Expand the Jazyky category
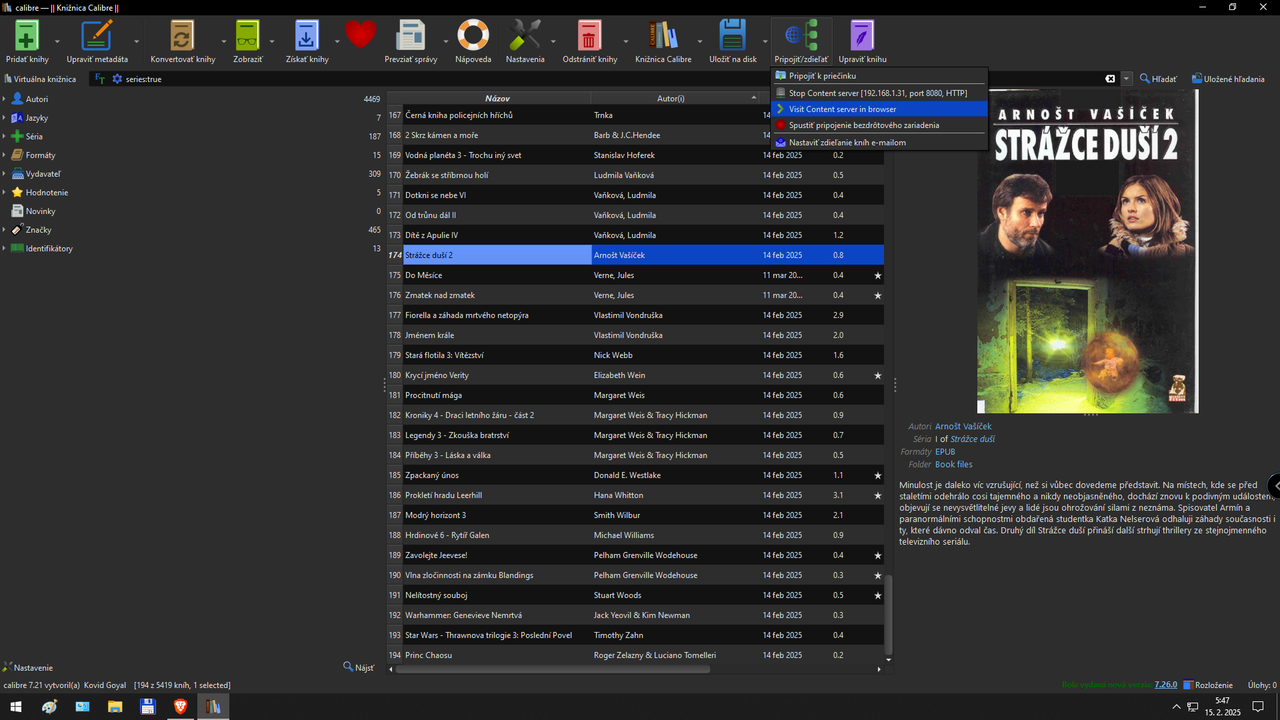This screenshot has height=720, width=1280. click(5, 118)
